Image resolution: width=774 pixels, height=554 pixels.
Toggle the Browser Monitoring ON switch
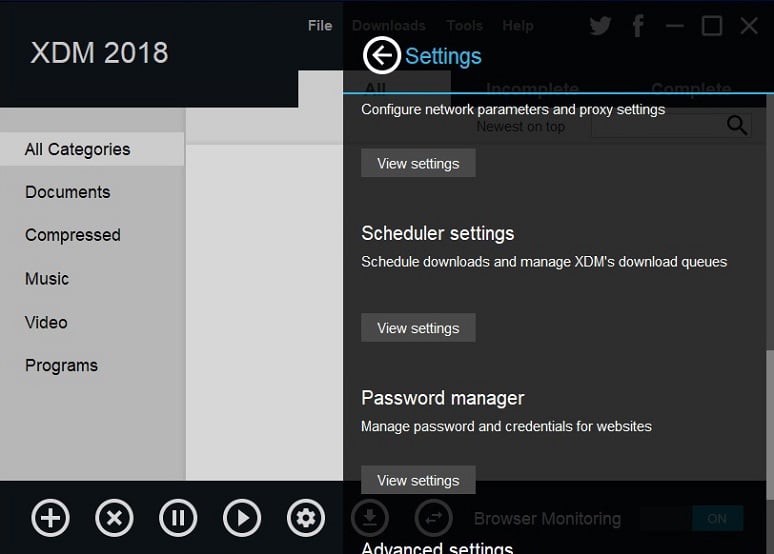[x=716, y=519]
